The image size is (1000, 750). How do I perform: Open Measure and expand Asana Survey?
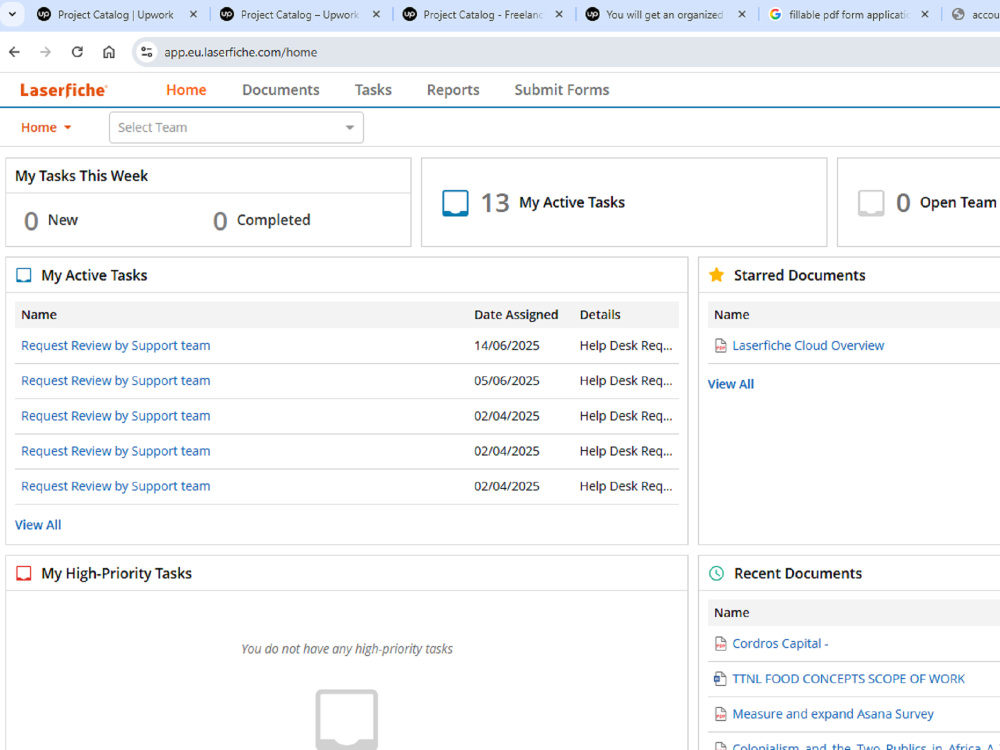pos(833,714)
